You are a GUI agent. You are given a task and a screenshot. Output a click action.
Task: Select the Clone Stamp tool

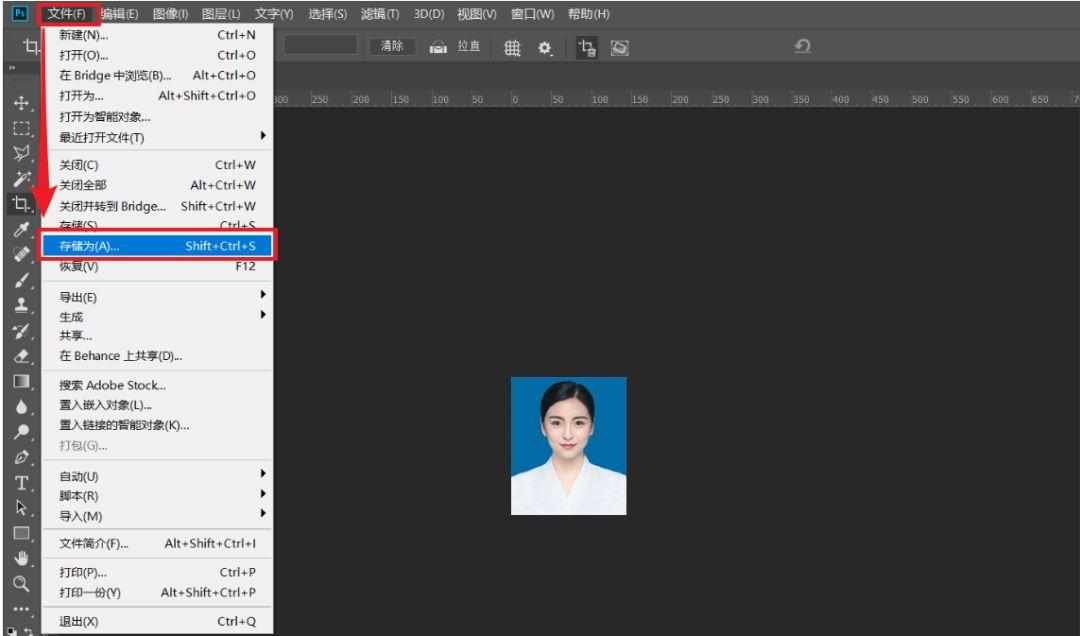tap(21, 306)
